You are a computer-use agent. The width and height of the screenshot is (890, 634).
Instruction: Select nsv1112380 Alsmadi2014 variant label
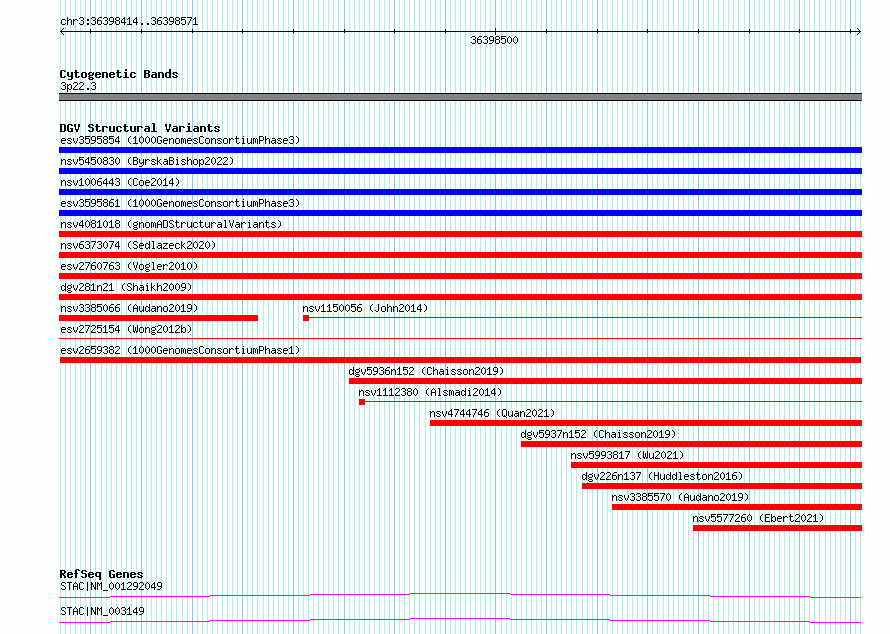click(x=430, y=392)
